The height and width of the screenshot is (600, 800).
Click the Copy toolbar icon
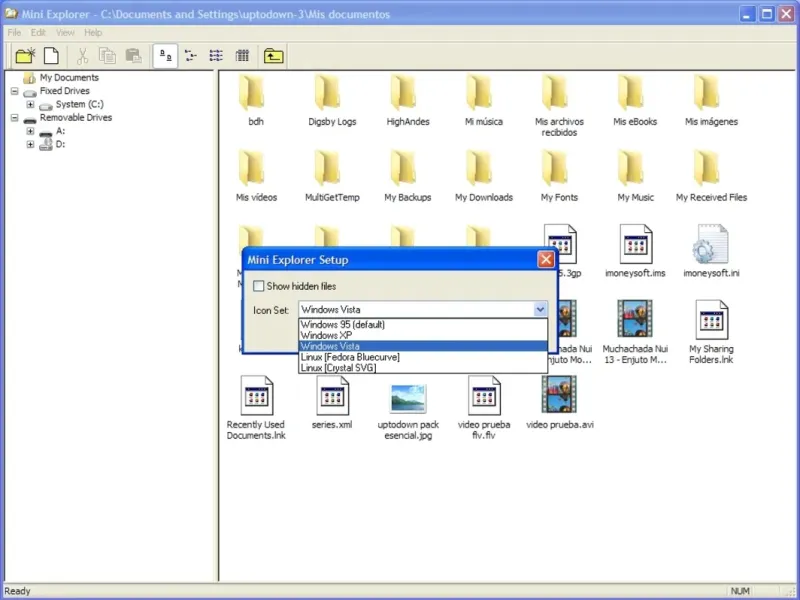(107, 56)
